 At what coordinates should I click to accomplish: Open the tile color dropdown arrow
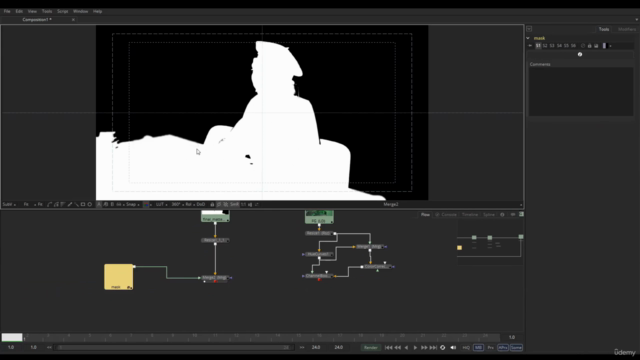[x=610, y=46]
